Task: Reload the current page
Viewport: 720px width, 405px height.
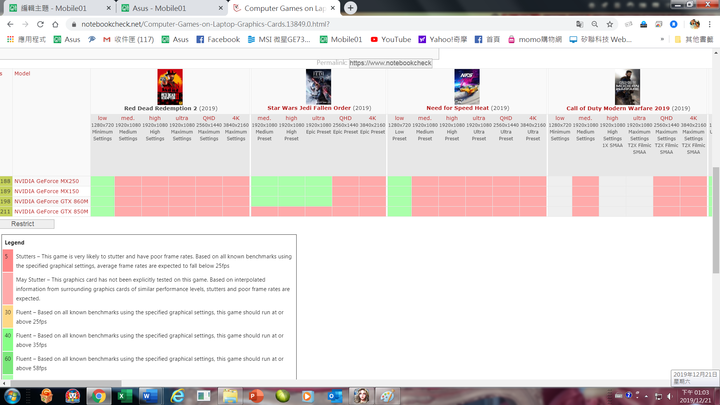Action: 40,24
